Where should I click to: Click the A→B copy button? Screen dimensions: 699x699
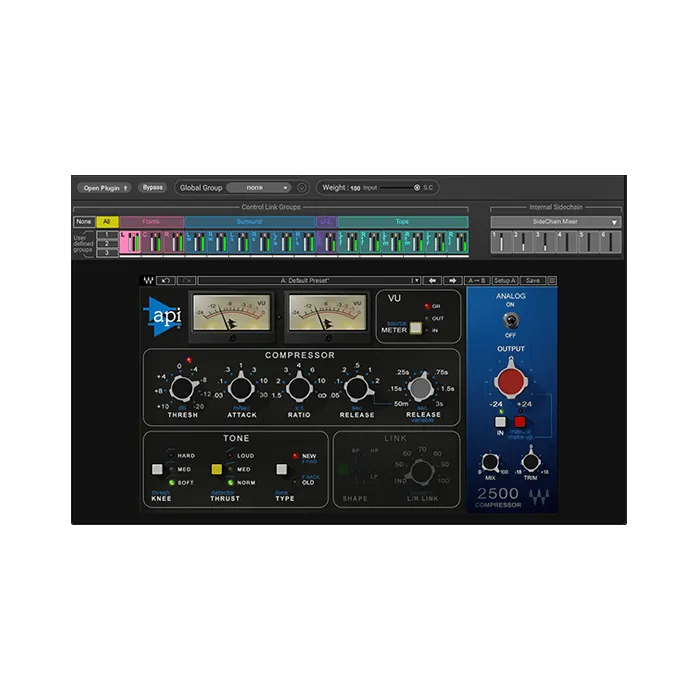pyautogui.click(x=477, y=280)
